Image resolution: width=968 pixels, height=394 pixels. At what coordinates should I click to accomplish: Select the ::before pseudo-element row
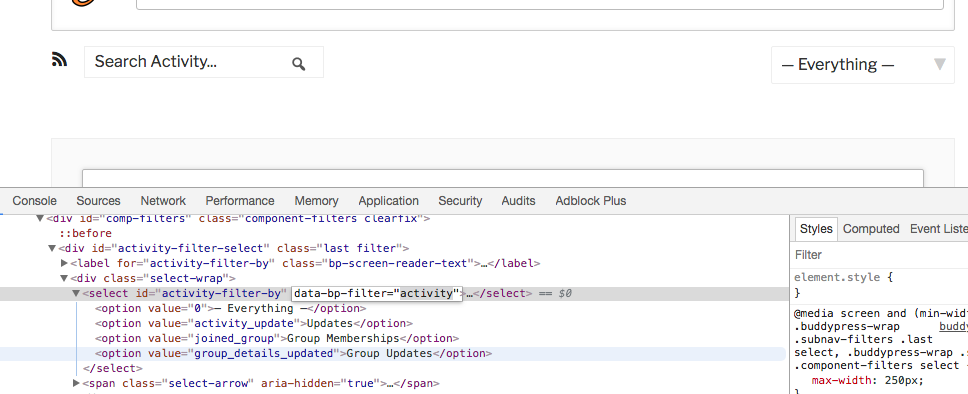[x=85, y=233]
